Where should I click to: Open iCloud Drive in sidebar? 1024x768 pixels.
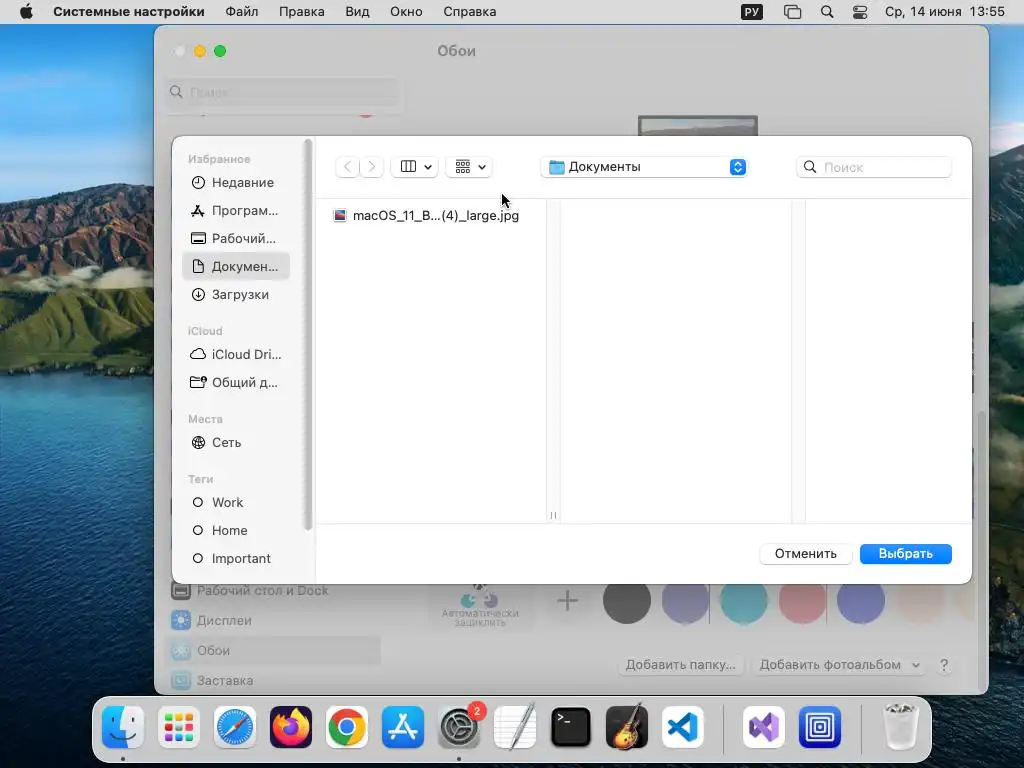(236, 355)
